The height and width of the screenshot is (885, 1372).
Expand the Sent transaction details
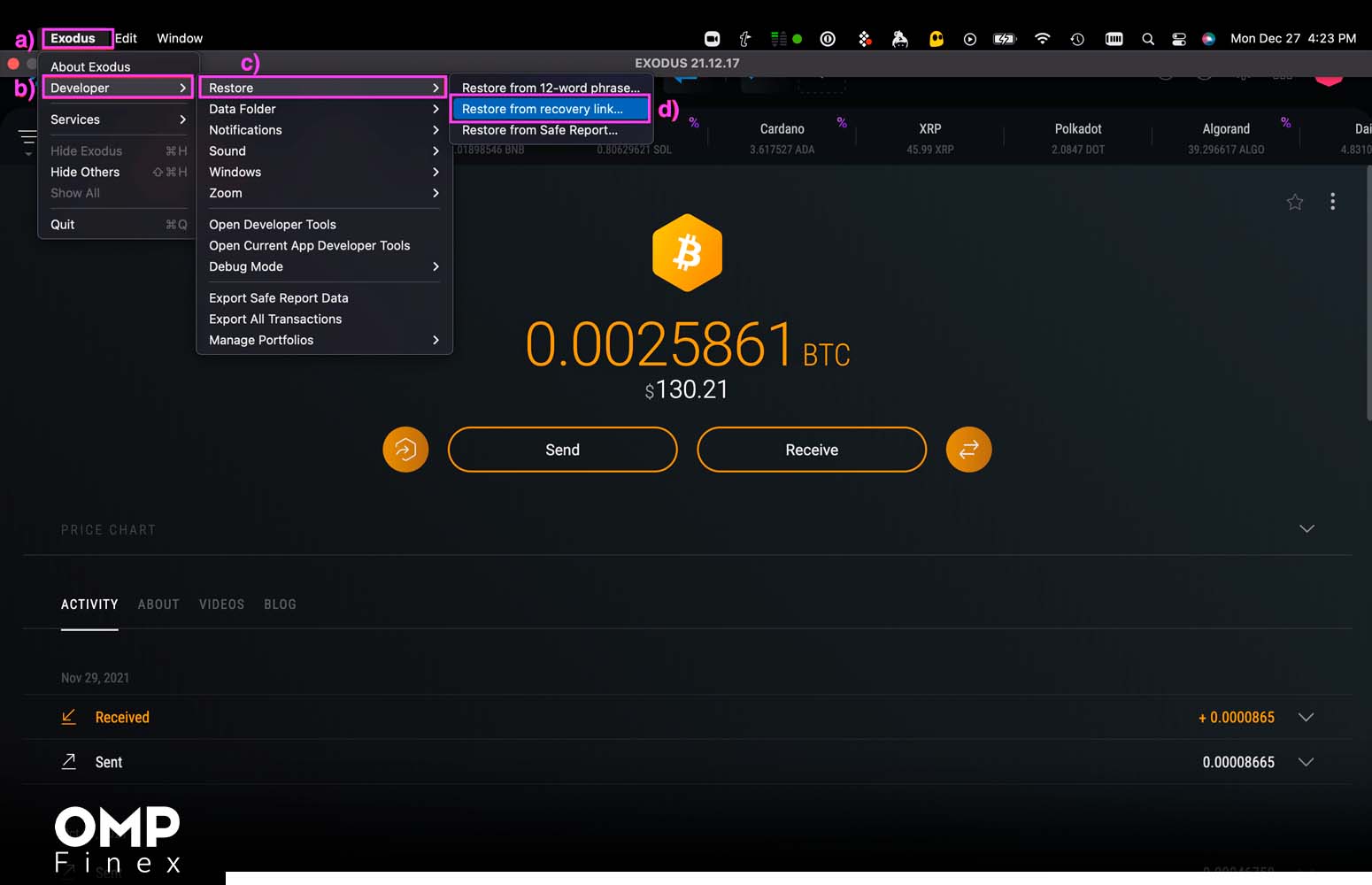[x=1306, y=762]
